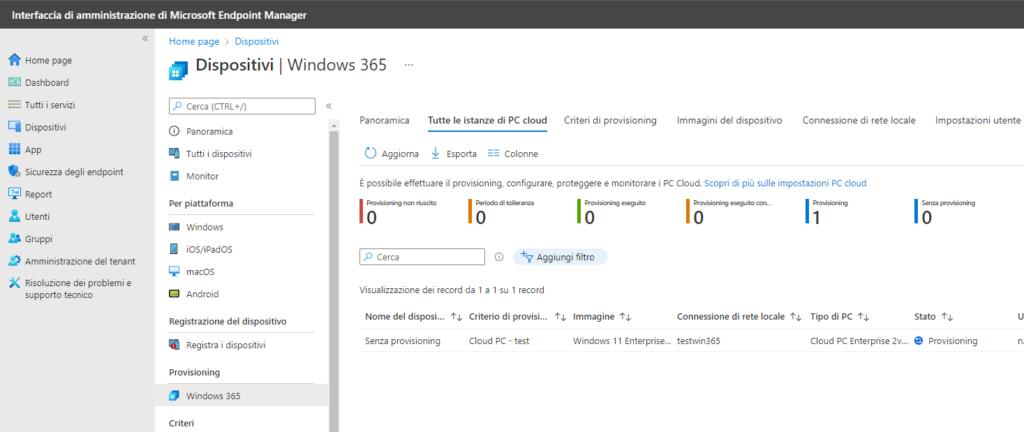Viewport: 1024px width, 432px height.
Task: Click the Windows 11 Enterprise image cell
Action: click(x=622, y=341)
